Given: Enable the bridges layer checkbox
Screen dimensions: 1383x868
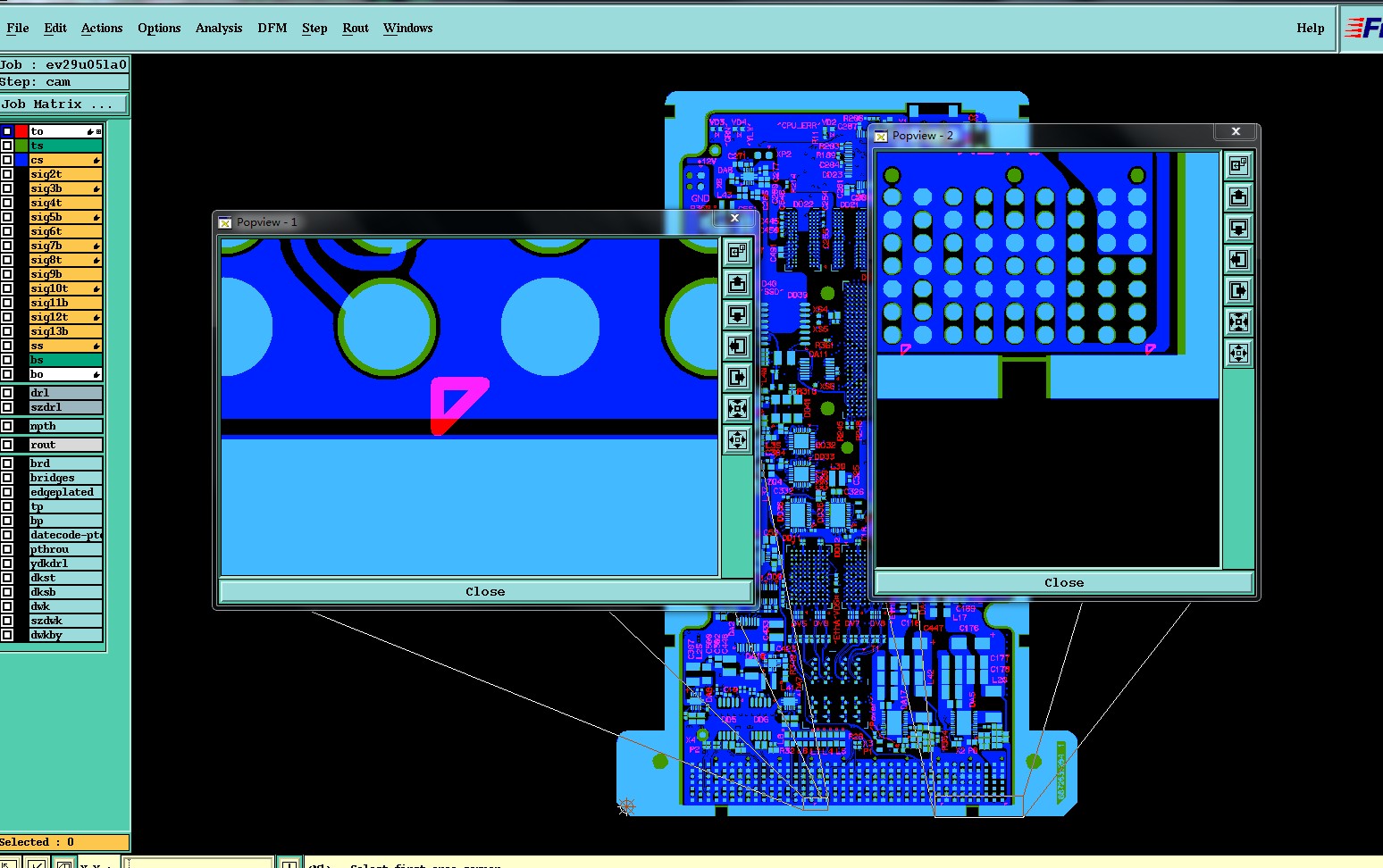Looking at the screenshot, I should [7, 478].
